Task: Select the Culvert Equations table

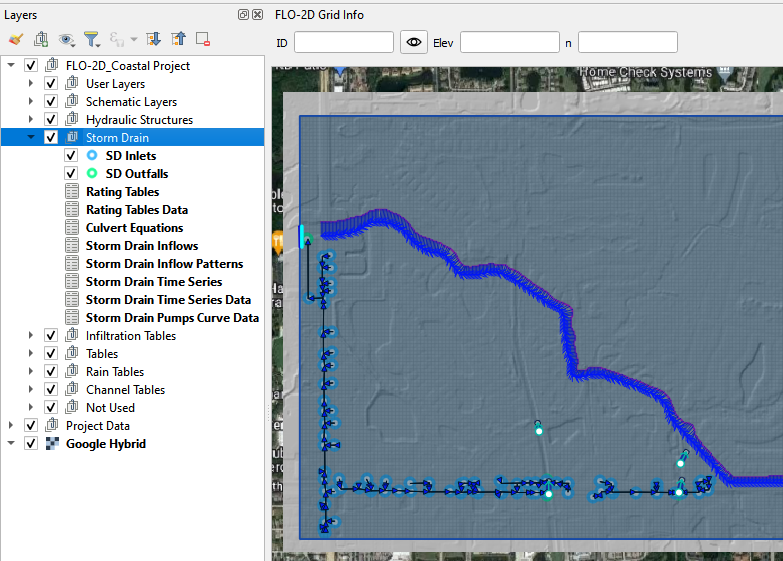Action: click(136, 228)
